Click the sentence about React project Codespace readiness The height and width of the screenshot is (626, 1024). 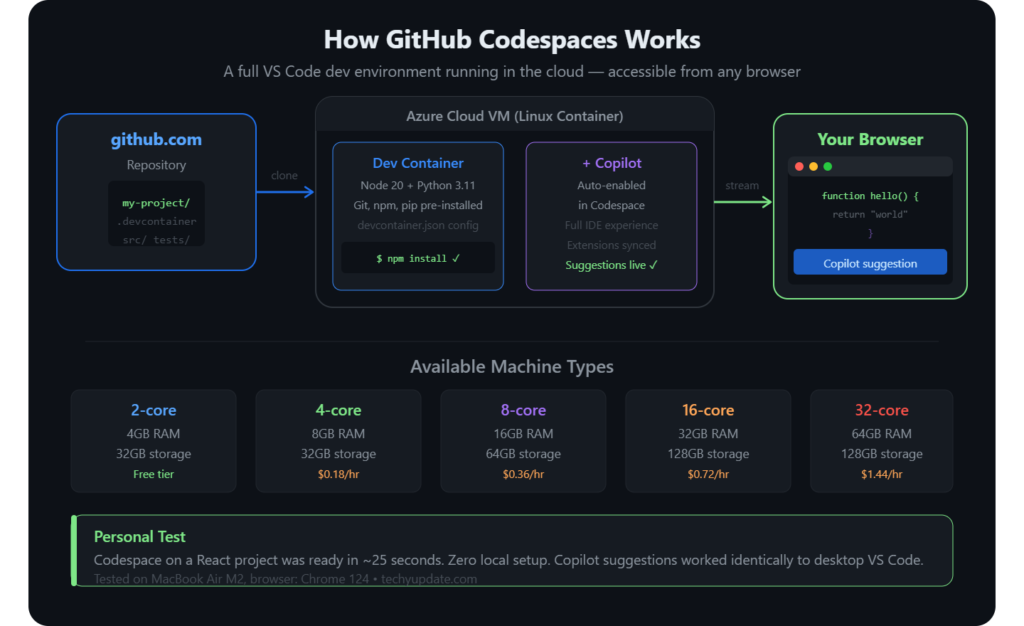(x=508, y=560)
